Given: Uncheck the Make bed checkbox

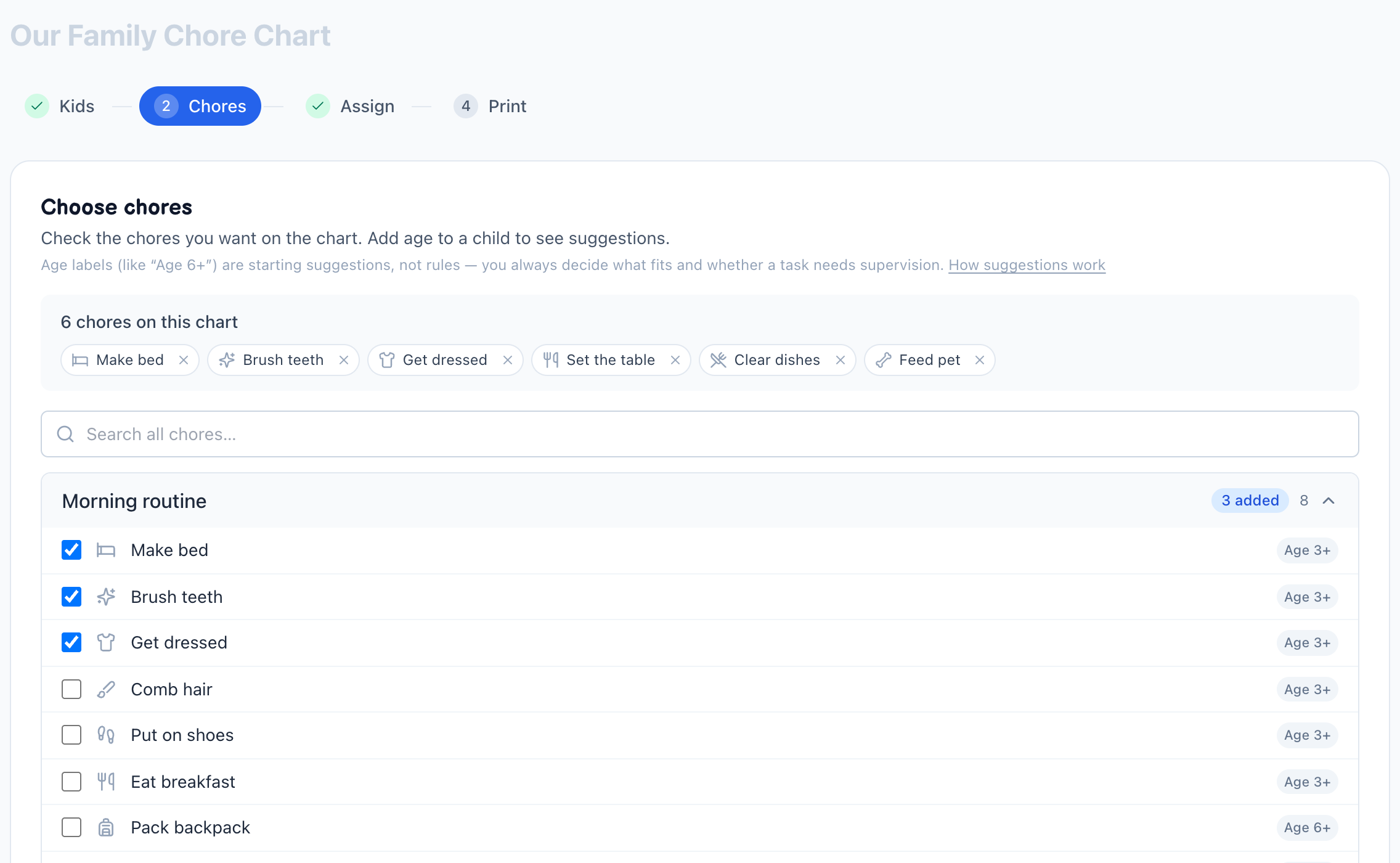Looking at the screenshot, I should pyautogui.click(x=71, y=550).
